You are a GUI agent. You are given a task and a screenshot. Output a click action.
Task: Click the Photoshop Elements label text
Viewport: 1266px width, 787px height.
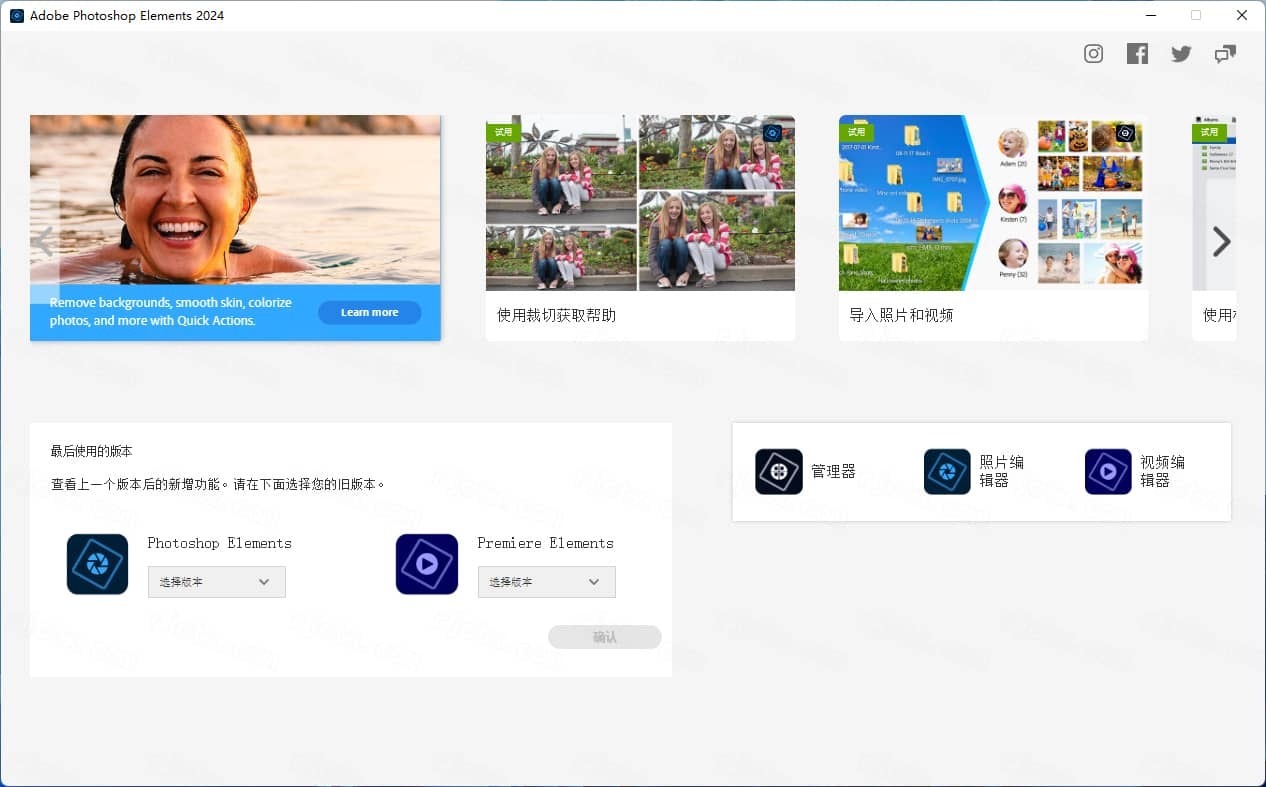click(x=220, y=543)
